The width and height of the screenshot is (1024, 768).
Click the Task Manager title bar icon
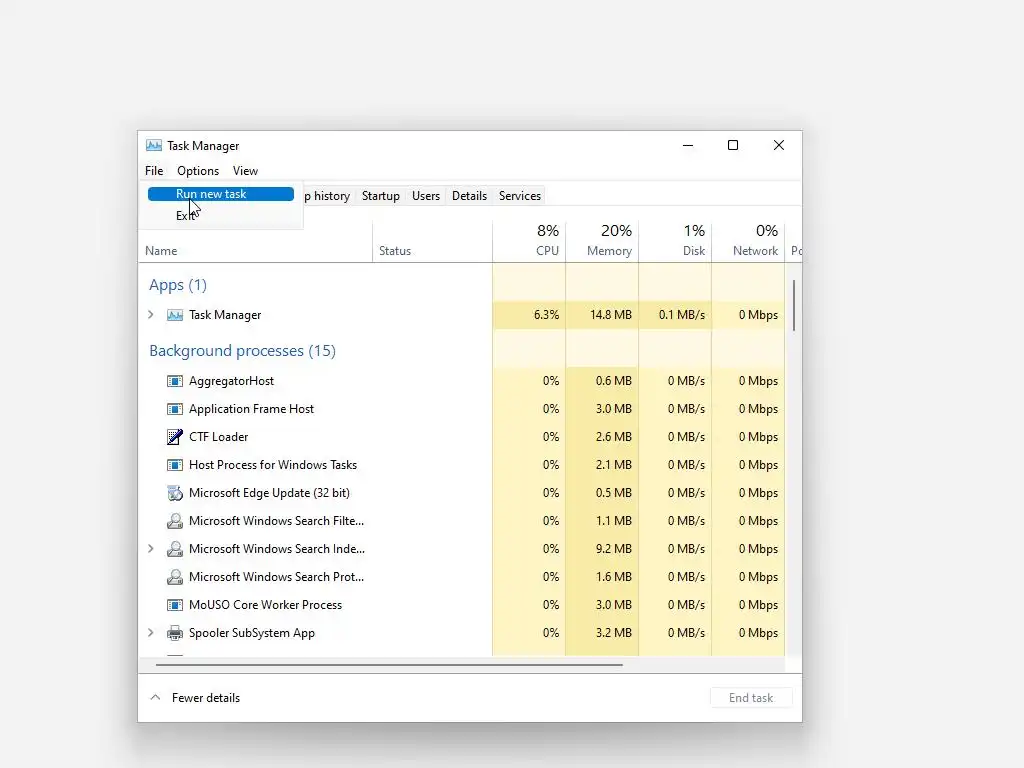click(153, 145)
